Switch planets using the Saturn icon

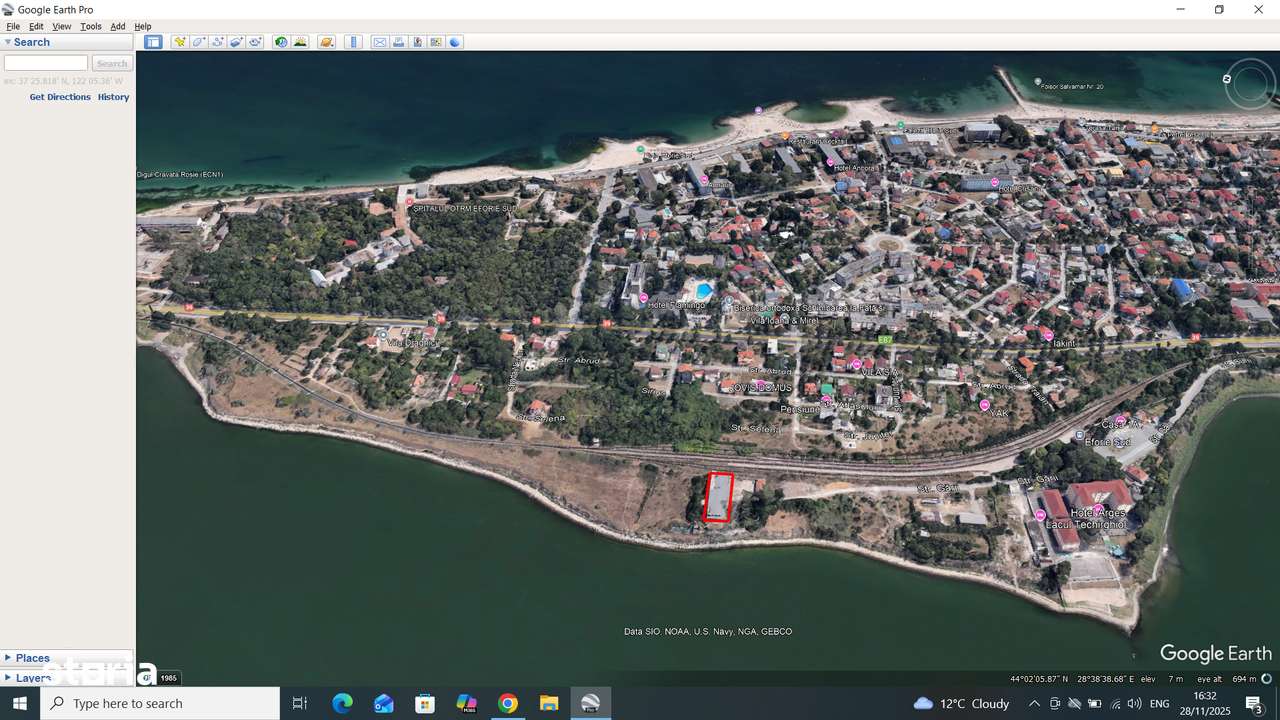click(x=326, y=41)
